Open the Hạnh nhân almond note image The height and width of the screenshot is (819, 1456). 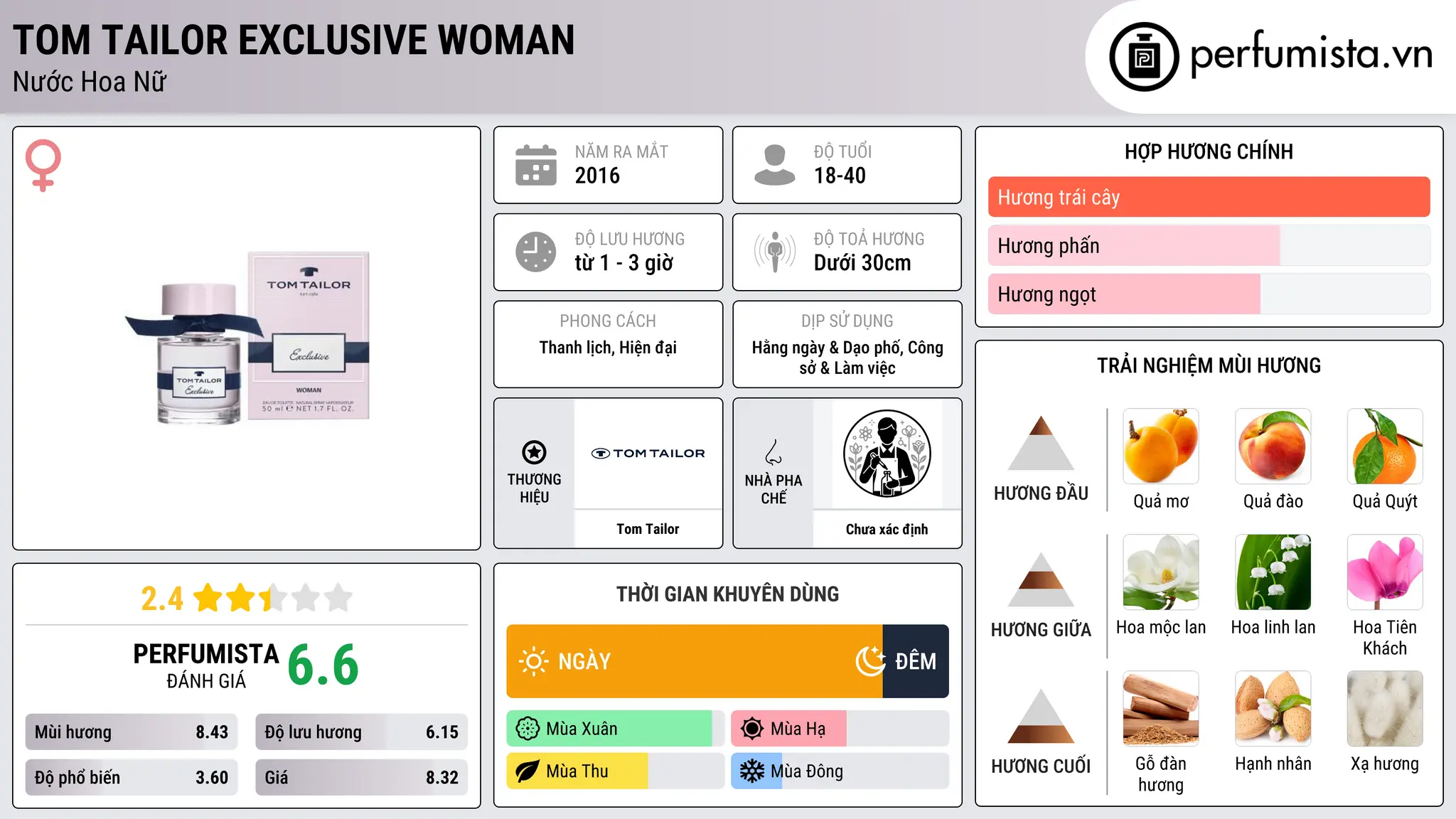(1273, 709)
